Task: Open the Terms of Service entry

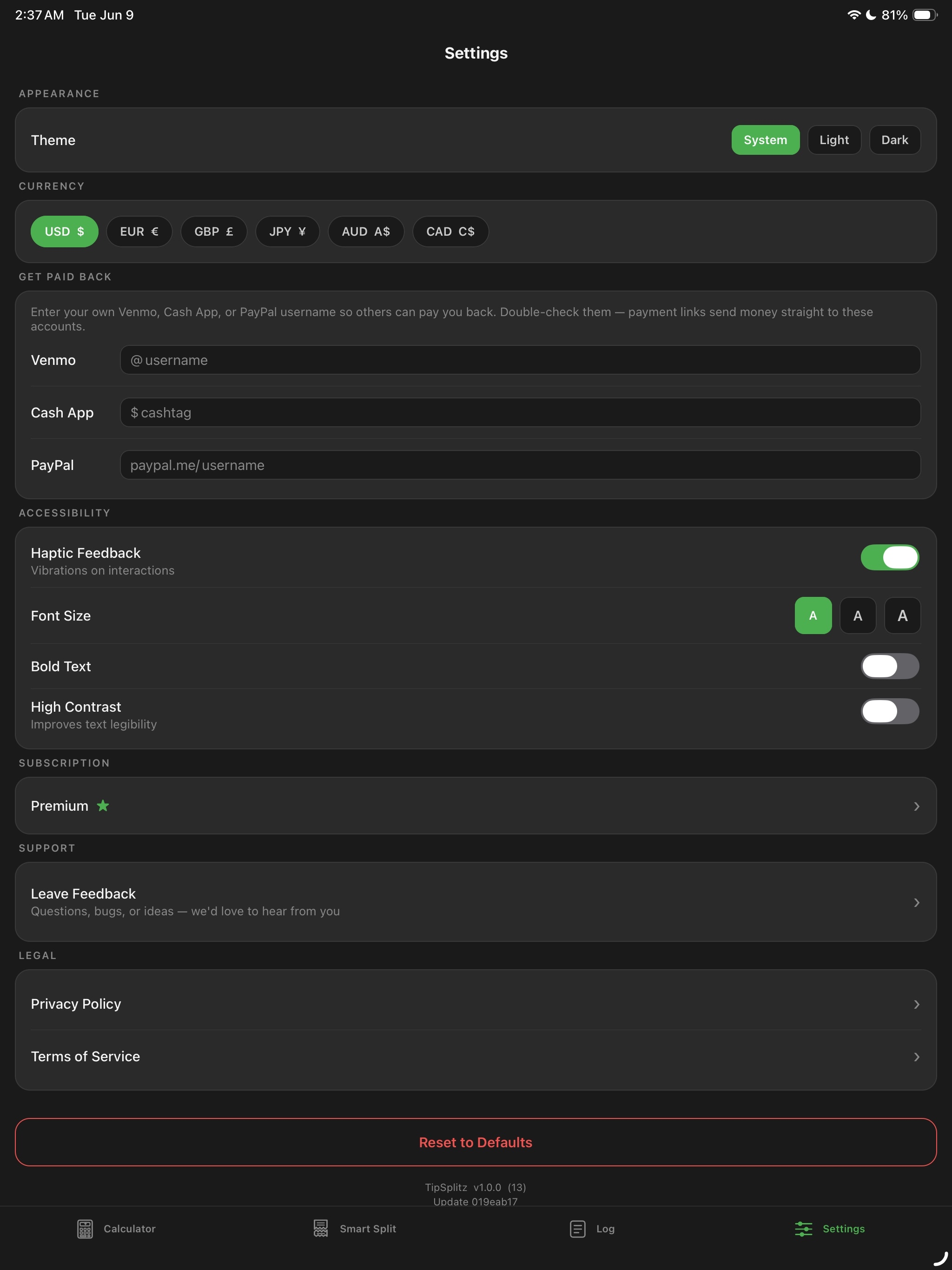Action: pyautogui.click(x=476, y=1057)
